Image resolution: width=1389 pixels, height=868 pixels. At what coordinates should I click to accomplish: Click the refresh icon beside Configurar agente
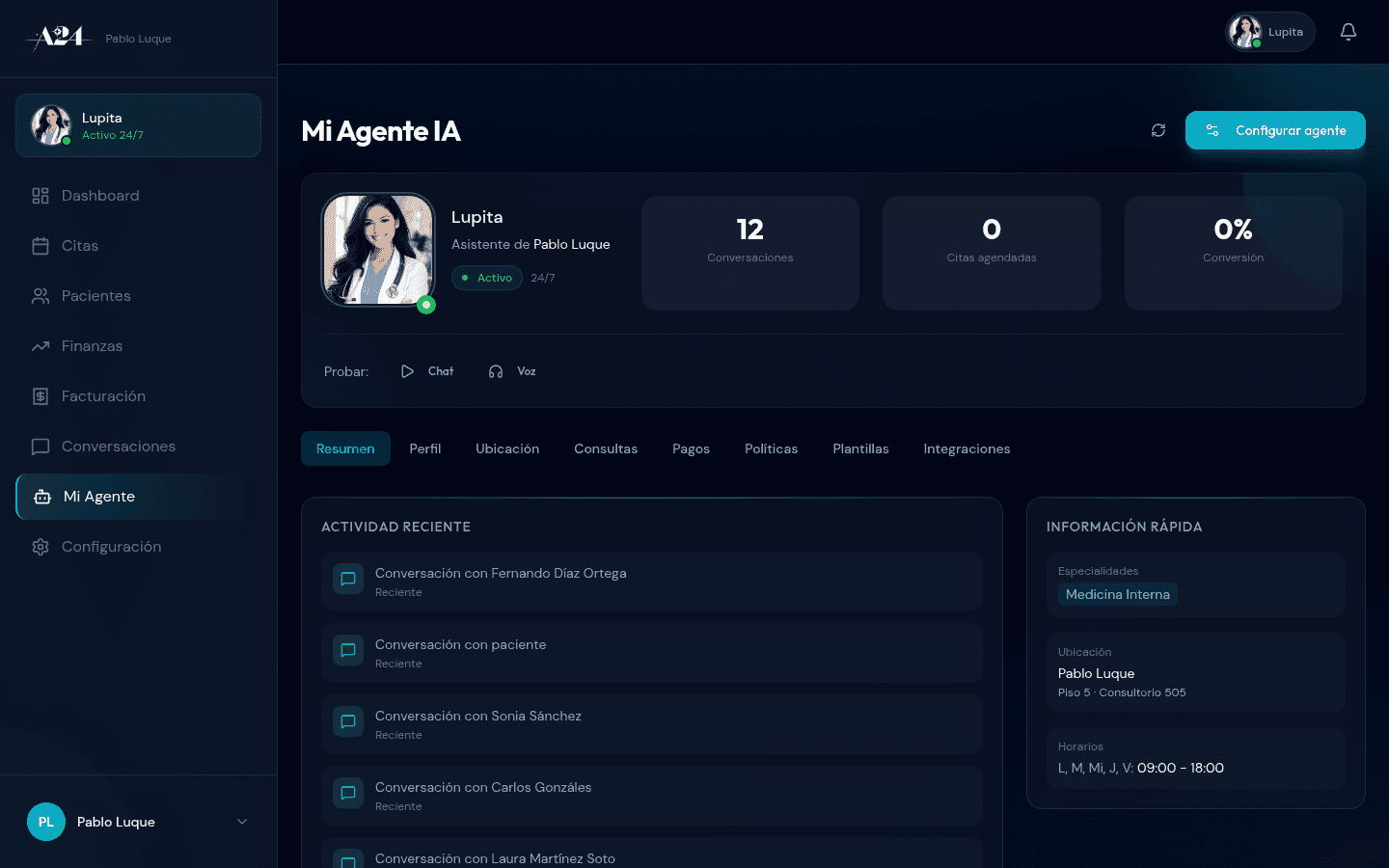(1158, 130)
